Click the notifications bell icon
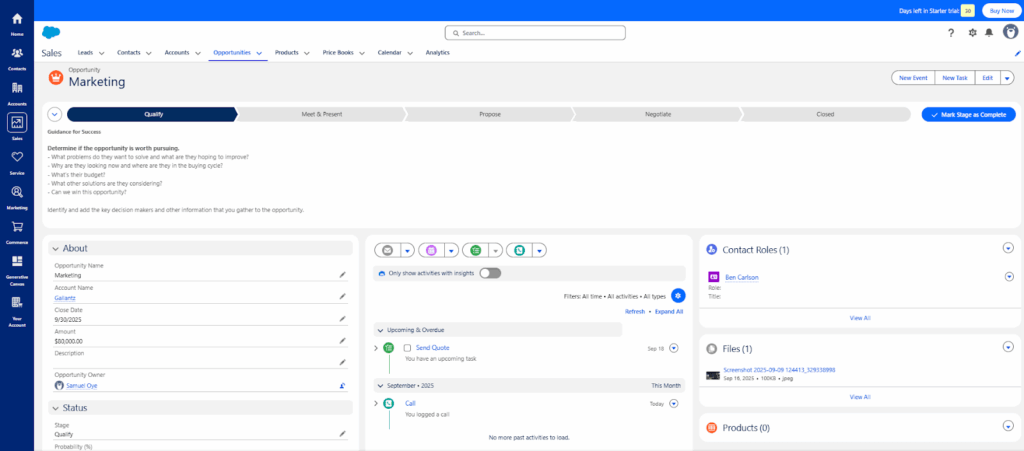 (x=989, y=33)
